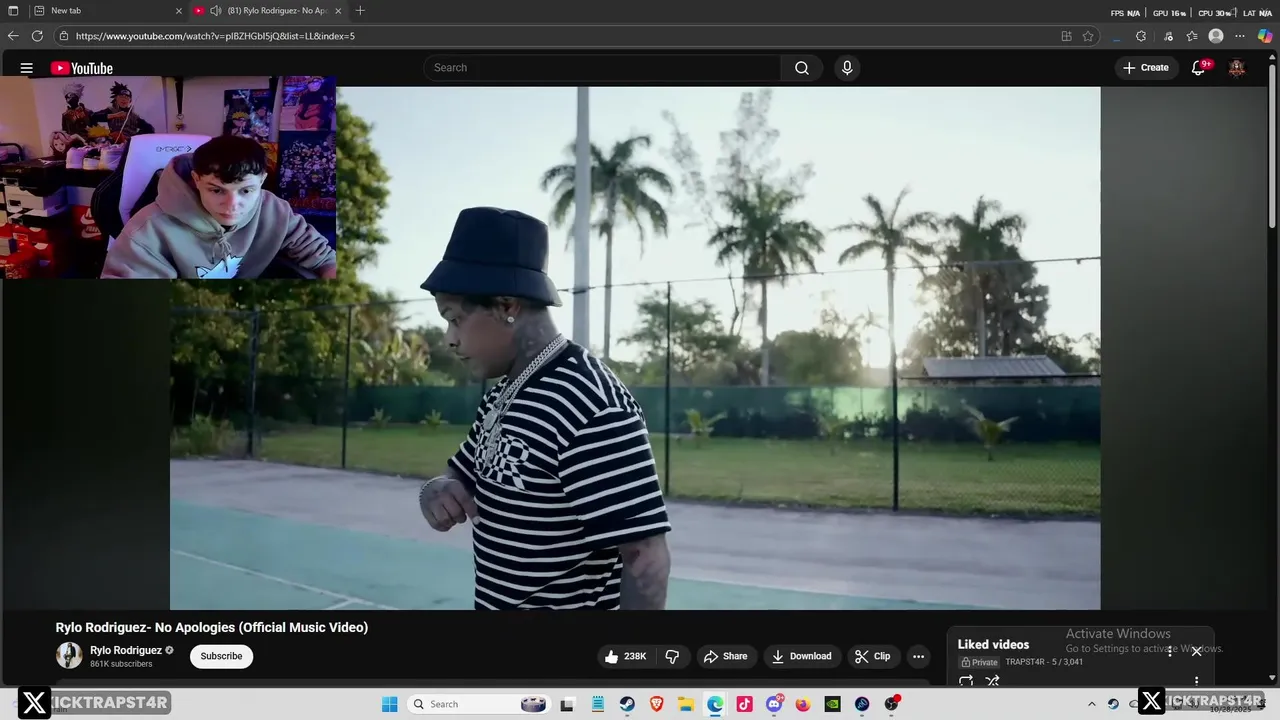Open TikTok from the taskbar
The height and width of the screenshot is (720, 1280).
point(744,704)
